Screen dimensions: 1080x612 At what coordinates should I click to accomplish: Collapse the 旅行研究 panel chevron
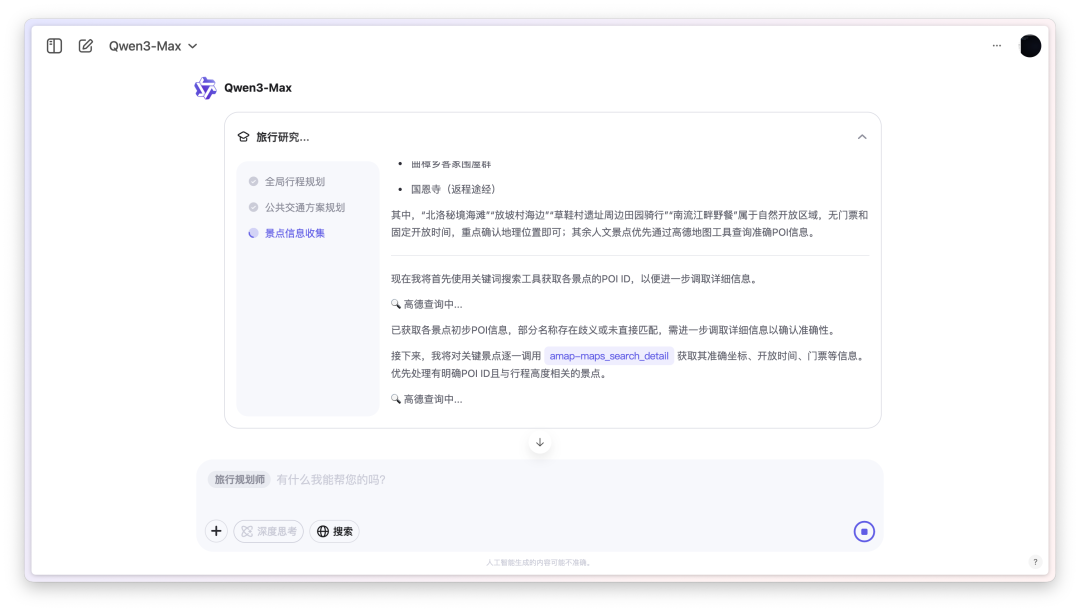coord(862,137)
